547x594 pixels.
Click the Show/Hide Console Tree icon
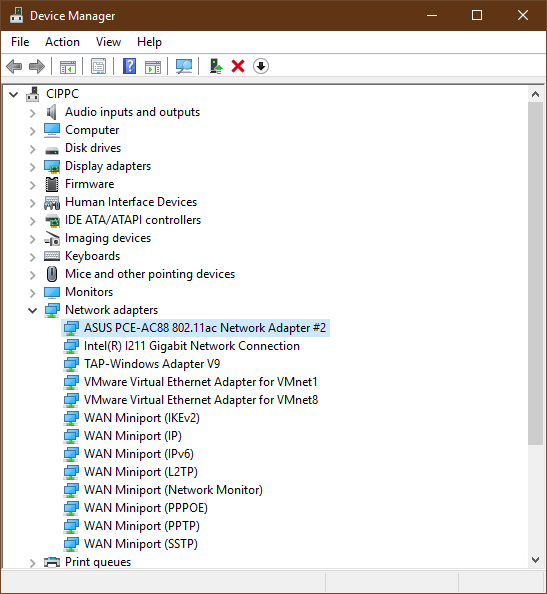pos(68,67)
